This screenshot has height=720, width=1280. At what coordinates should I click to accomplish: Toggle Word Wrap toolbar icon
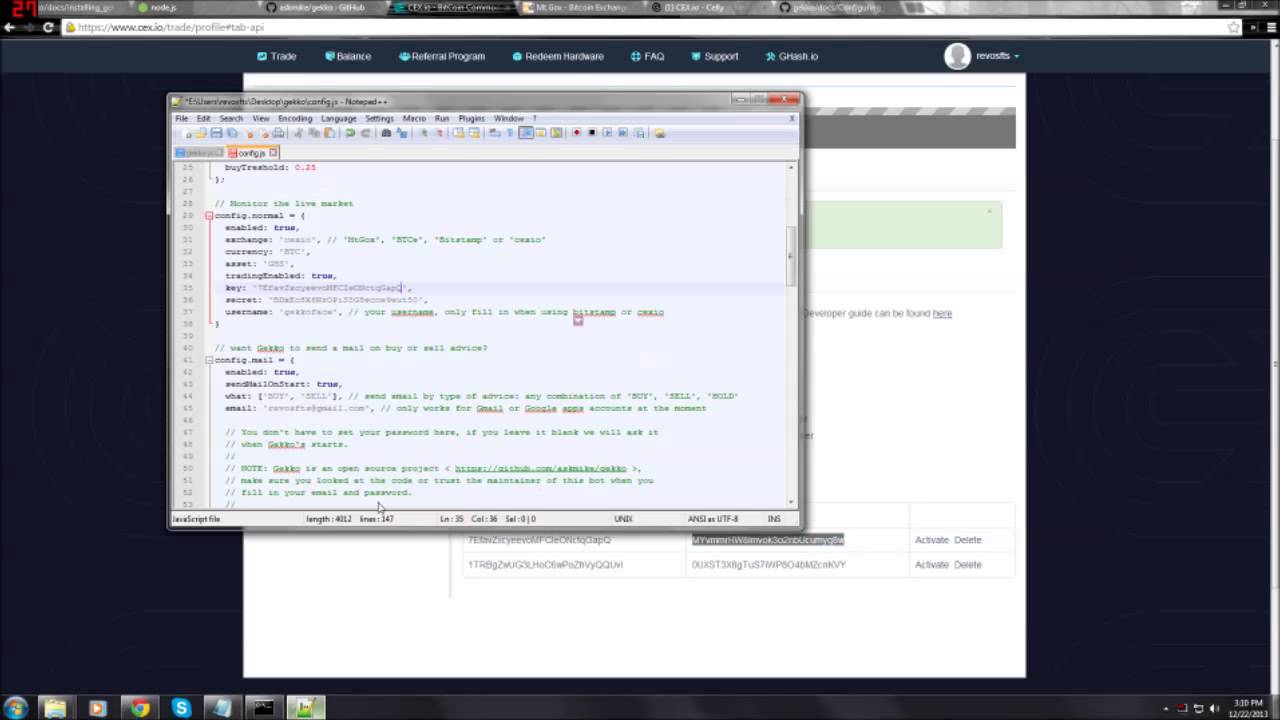[493, 133]
